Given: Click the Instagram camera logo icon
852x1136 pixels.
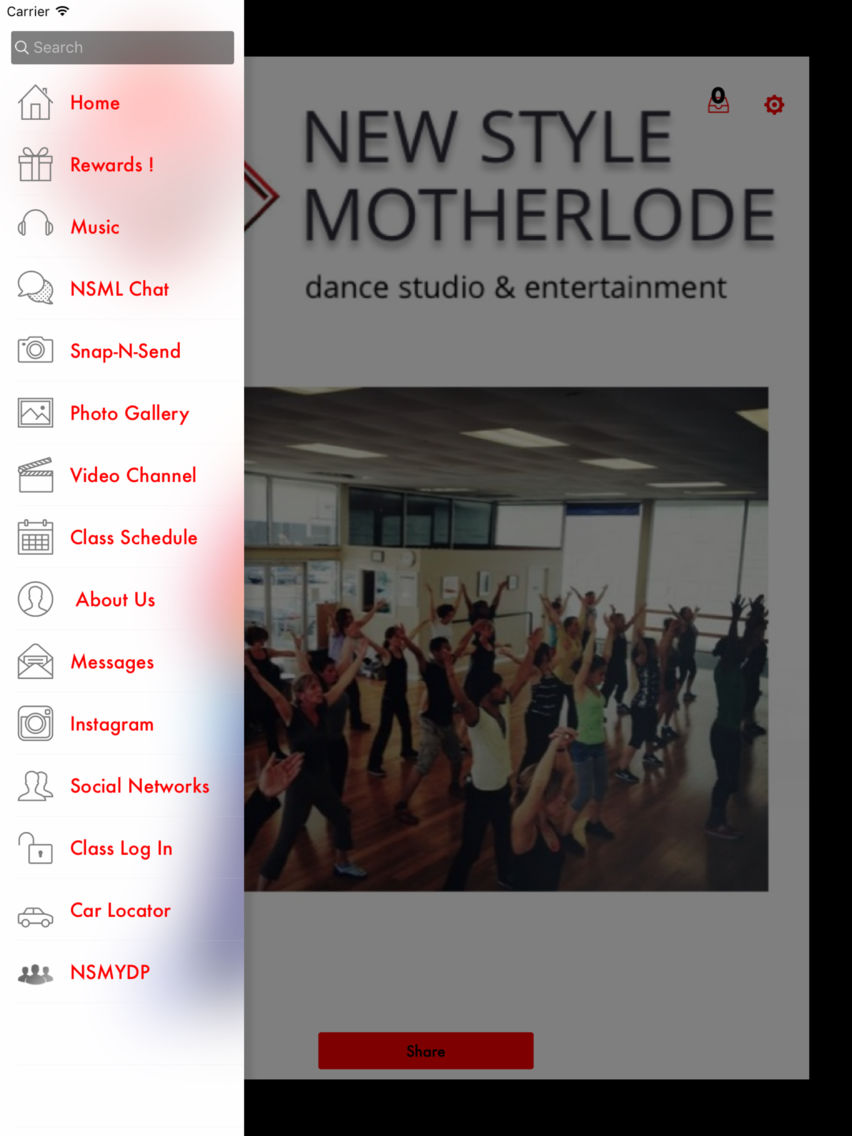Looking at the screenshot, I should [x=35, y=724].
